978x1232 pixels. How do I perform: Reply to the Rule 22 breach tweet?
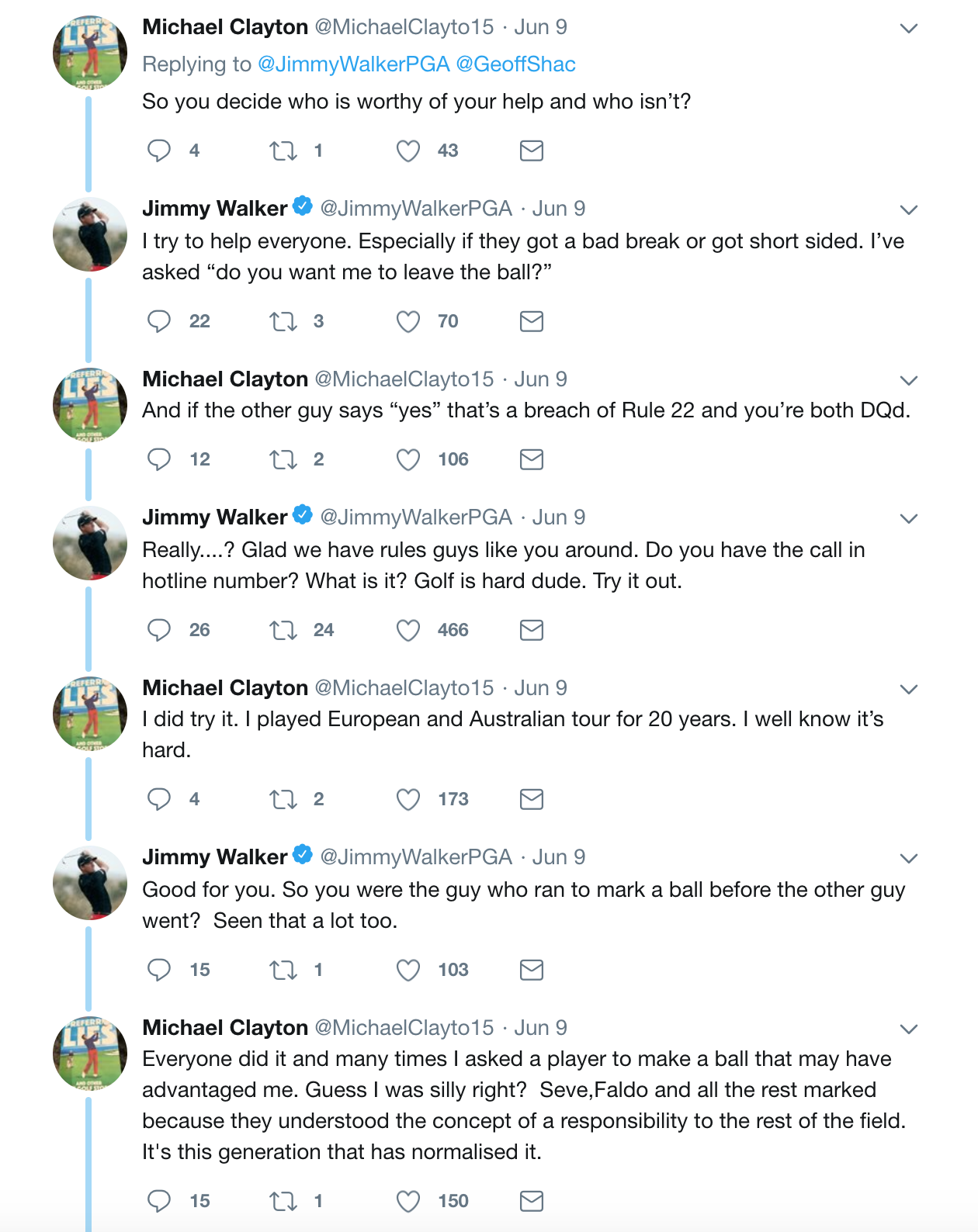(159, 459)
